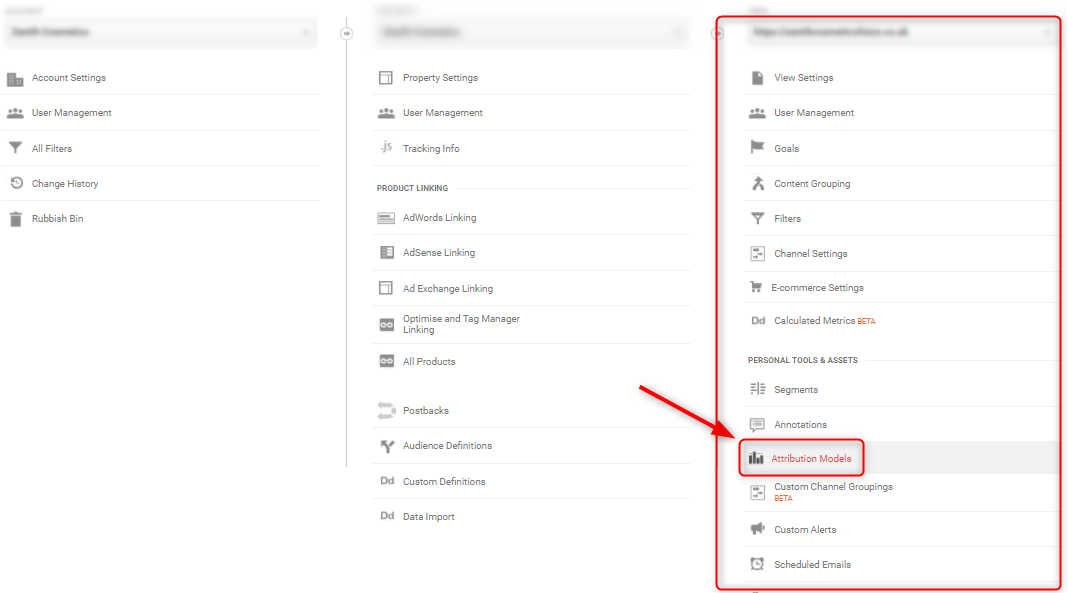Click the Ad Exchange Linking icon
The image size is (1068, 593).
pos(386,288)
